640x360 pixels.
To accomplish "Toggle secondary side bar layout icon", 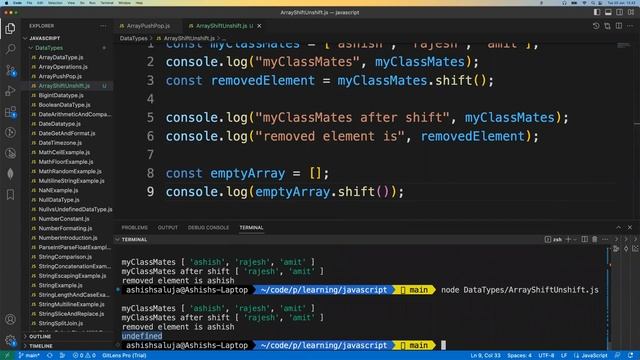I will (x=619, y=12).
